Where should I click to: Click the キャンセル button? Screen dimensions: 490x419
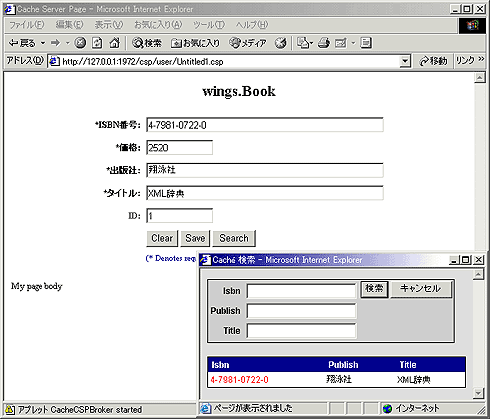tap(421, 289)
